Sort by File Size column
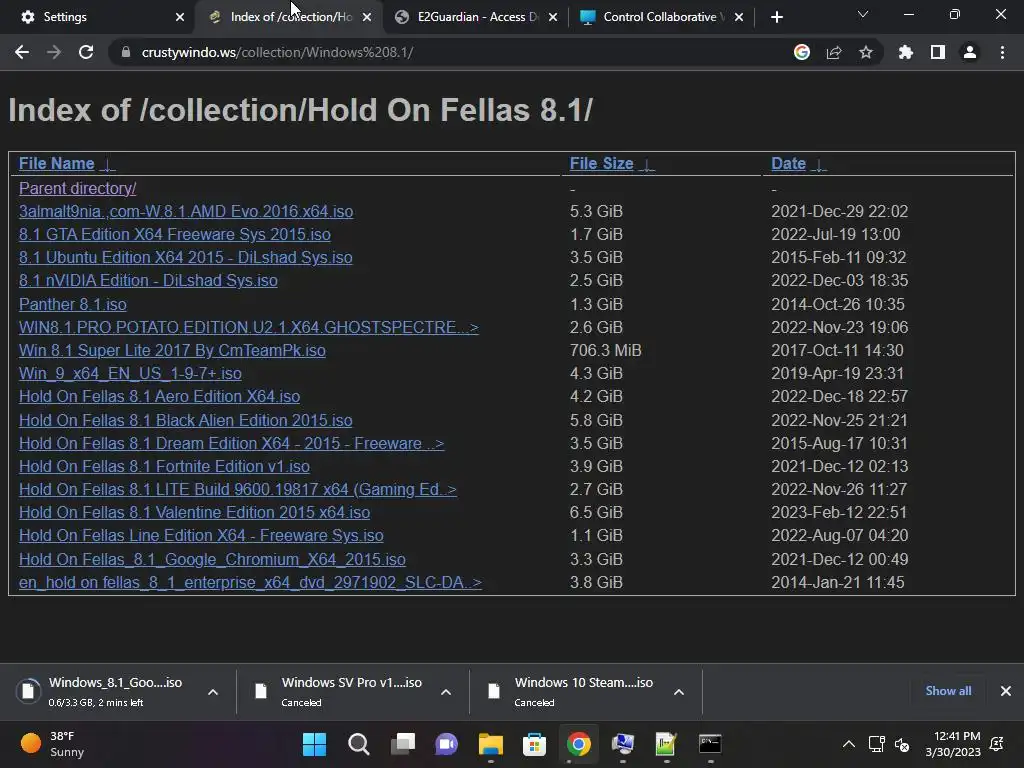The width and height of the screenshot is (1024, 768). (601, 163)
